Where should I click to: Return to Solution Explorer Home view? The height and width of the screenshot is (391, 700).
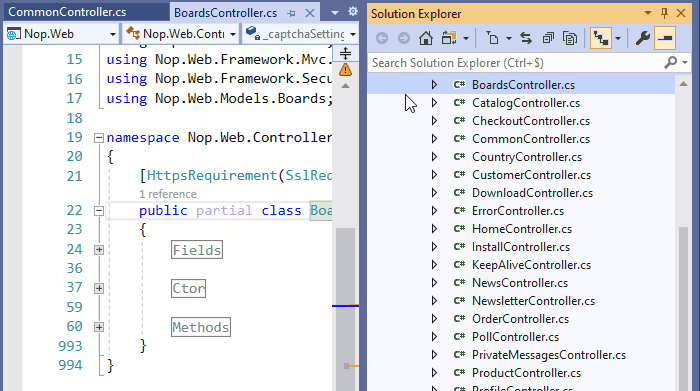coord(425,38)
